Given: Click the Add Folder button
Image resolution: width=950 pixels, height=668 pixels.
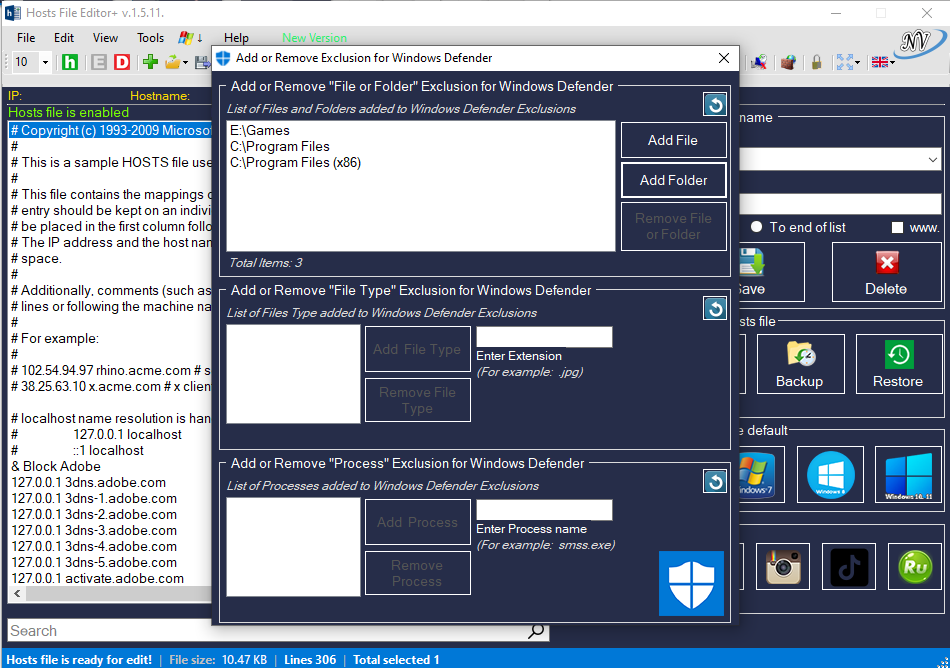Looking at the screenshot, I should [673, 180].
